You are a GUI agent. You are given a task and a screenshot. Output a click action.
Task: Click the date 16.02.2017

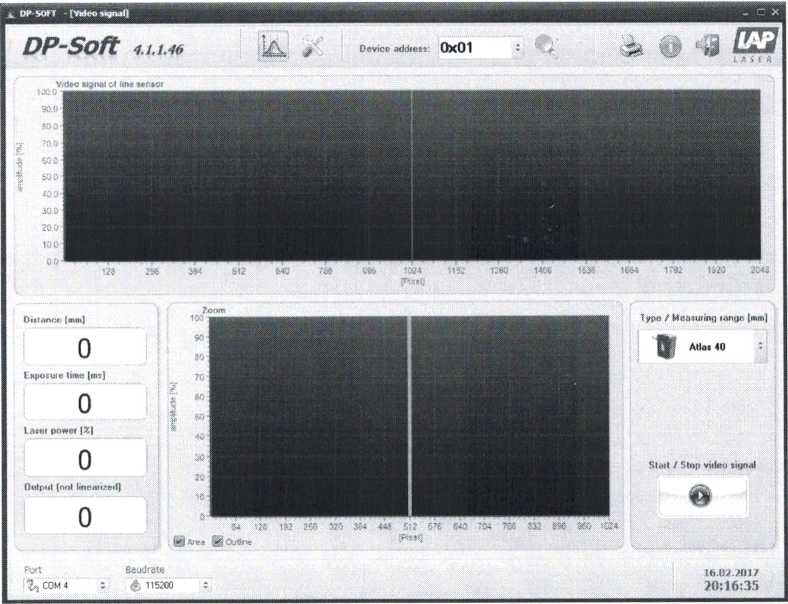click(x=731, y=573)
